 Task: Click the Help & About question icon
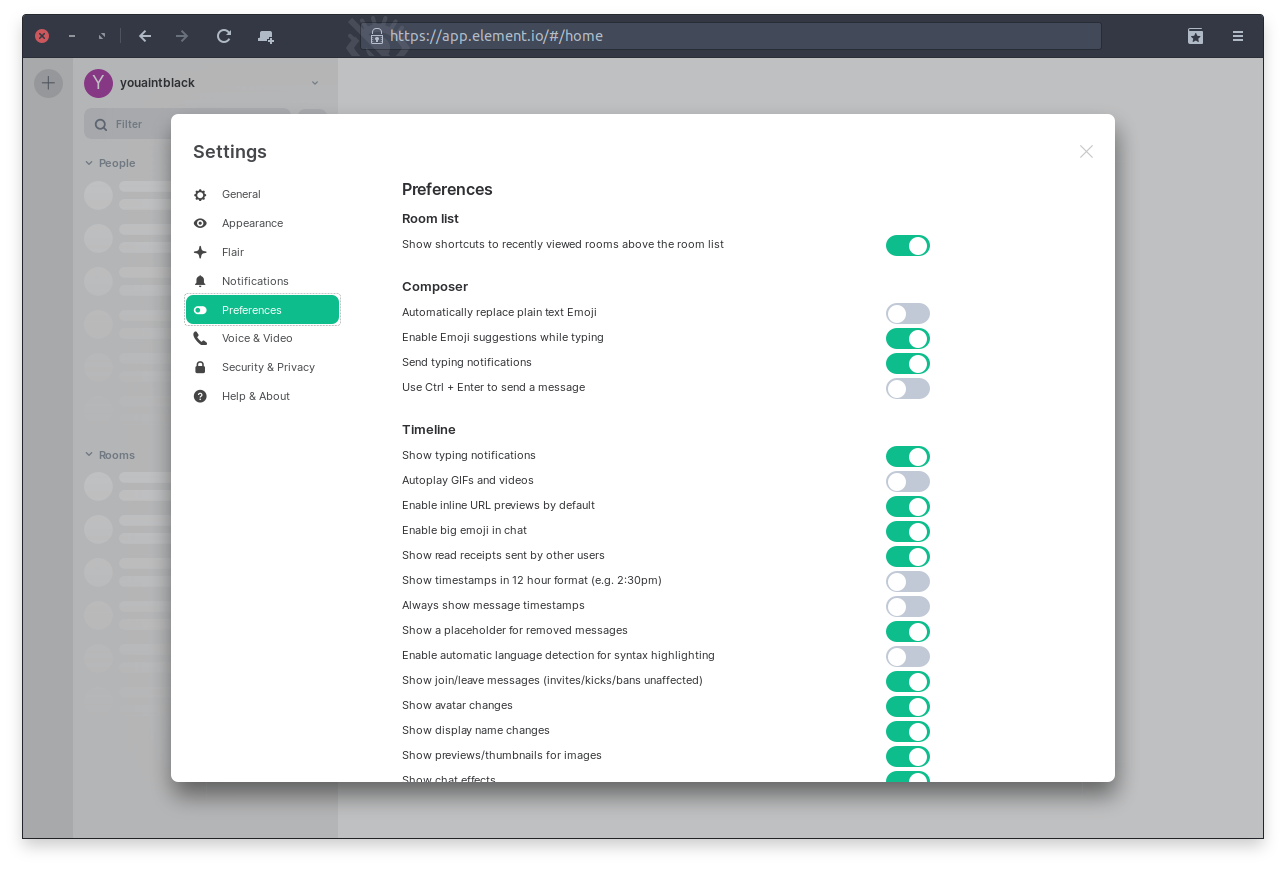pyautogui.click(x=200, y=397)
